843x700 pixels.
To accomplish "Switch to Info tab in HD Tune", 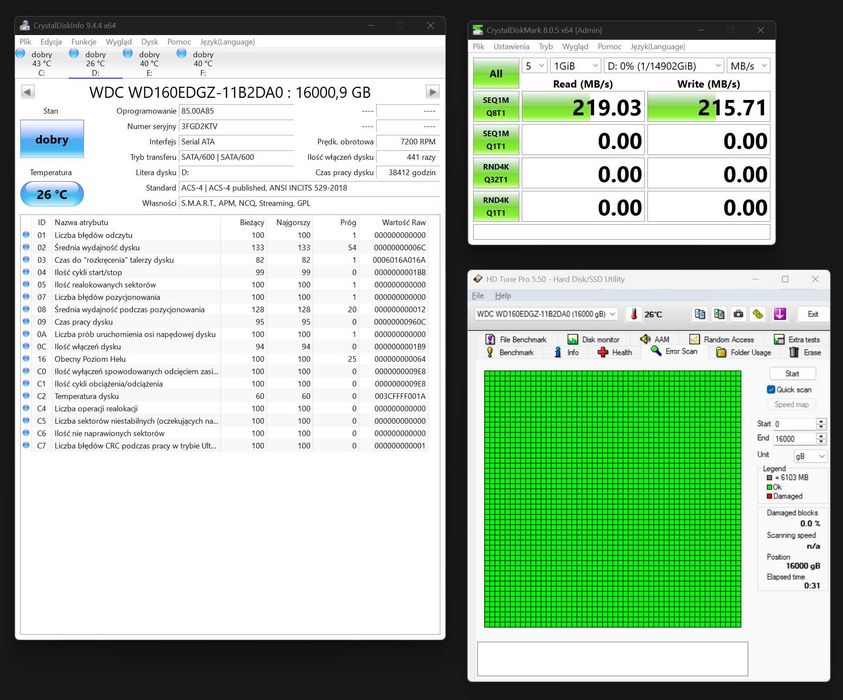I will tap(566, 352).
